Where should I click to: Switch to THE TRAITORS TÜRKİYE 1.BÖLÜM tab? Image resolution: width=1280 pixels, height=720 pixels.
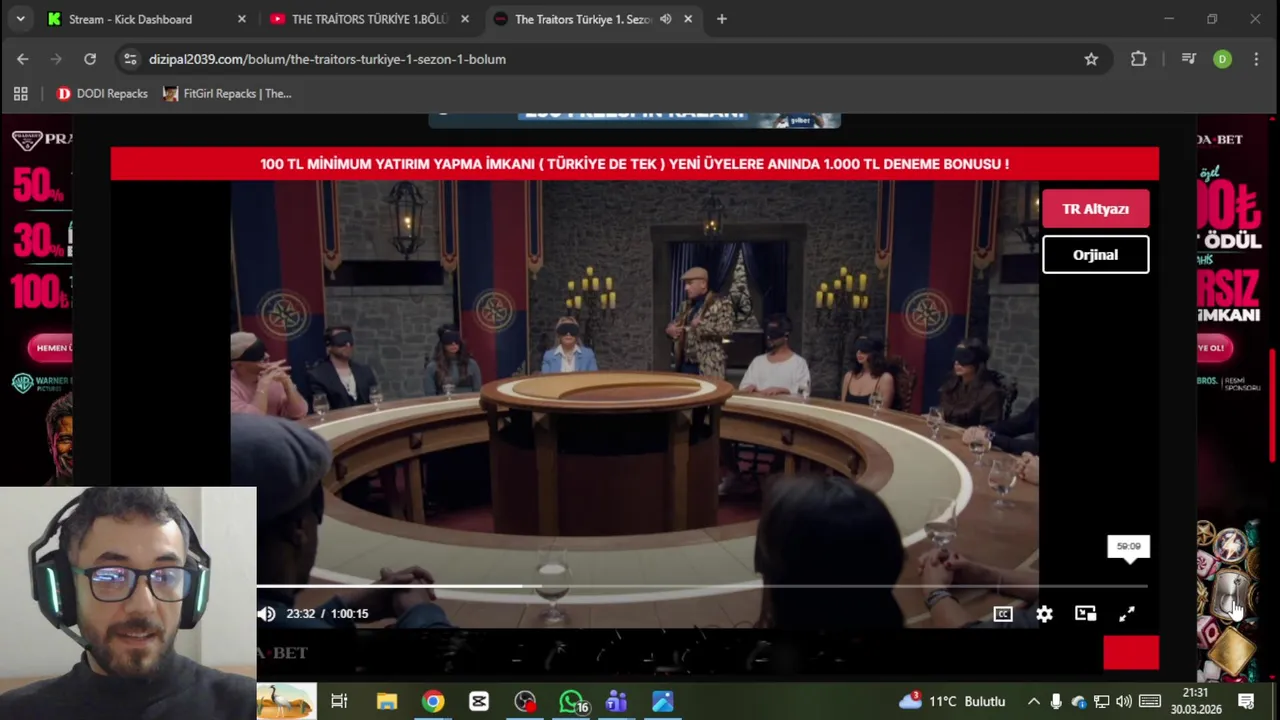pos(370,19)
